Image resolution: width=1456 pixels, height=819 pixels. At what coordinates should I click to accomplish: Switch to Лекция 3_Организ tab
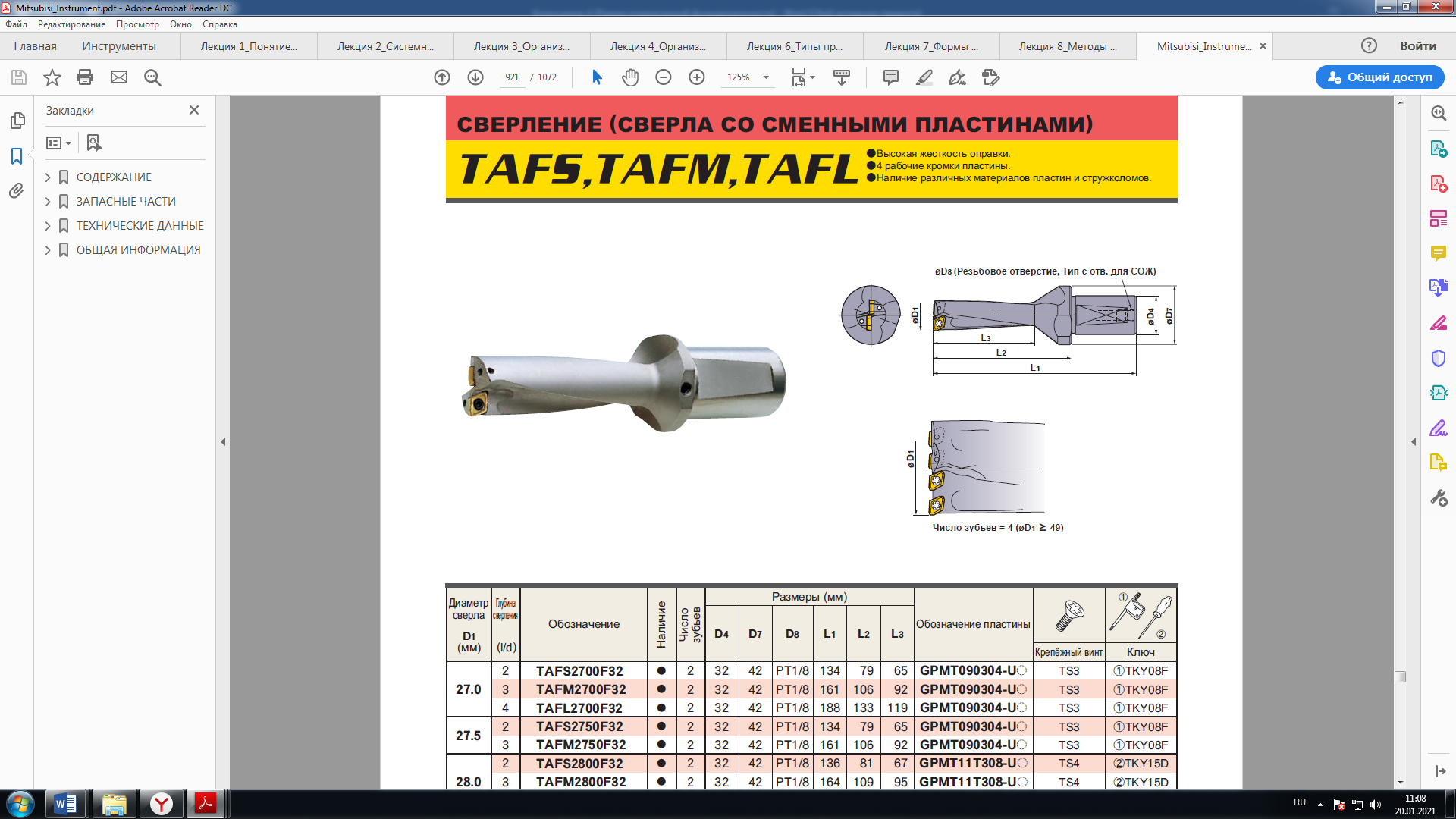click(522, 46)
